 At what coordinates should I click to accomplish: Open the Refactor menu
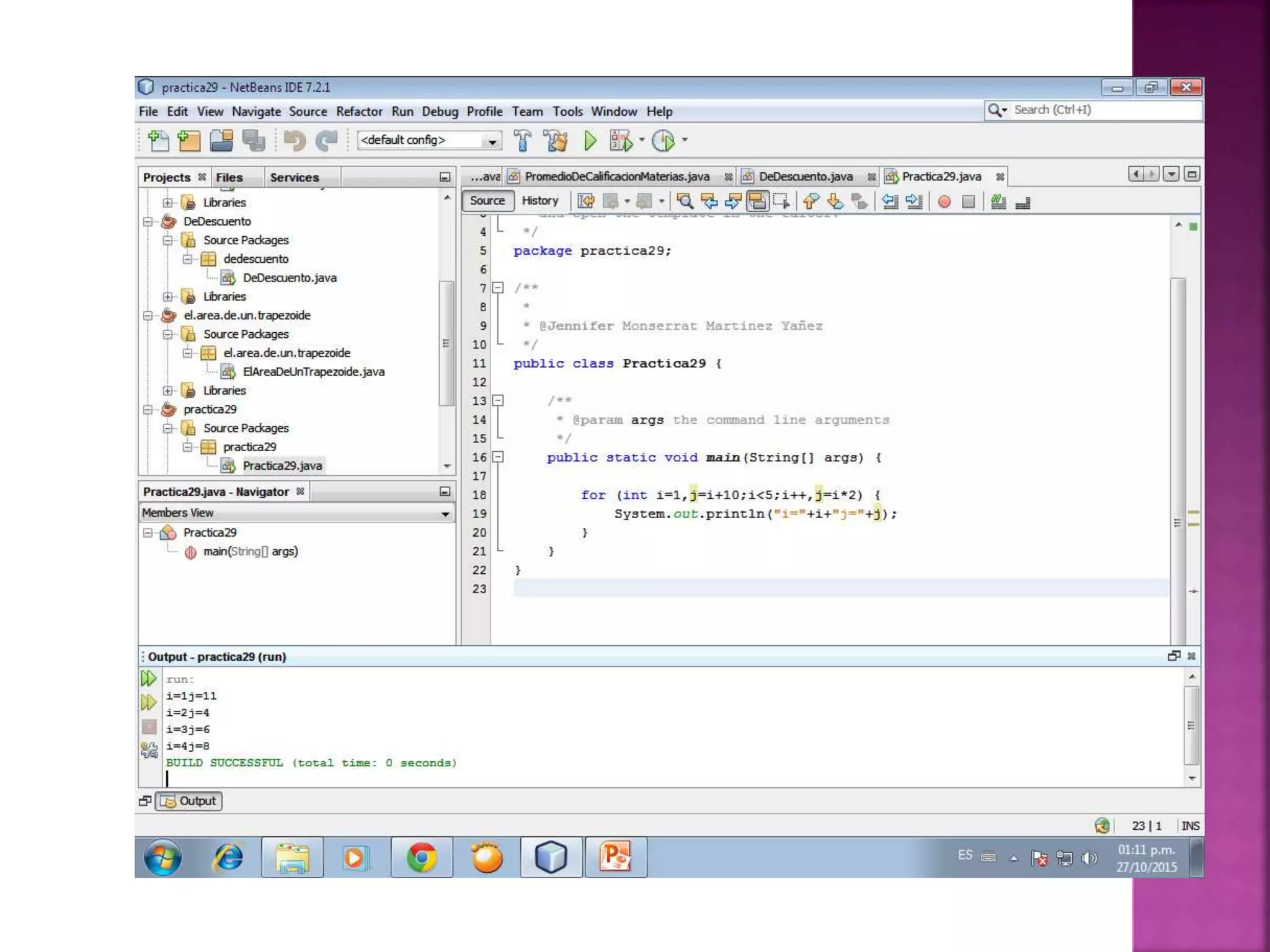pyautogui.click(x=359, y=112)
